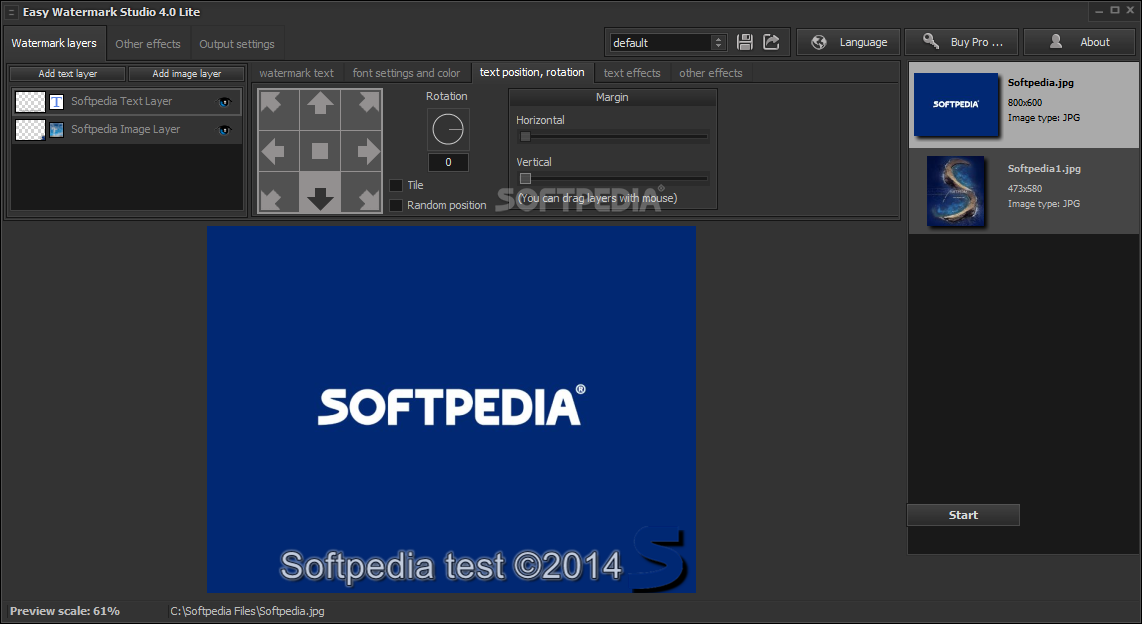
Task: Select Softpedia.jpg in the image list
Action: click(1023, 105)
